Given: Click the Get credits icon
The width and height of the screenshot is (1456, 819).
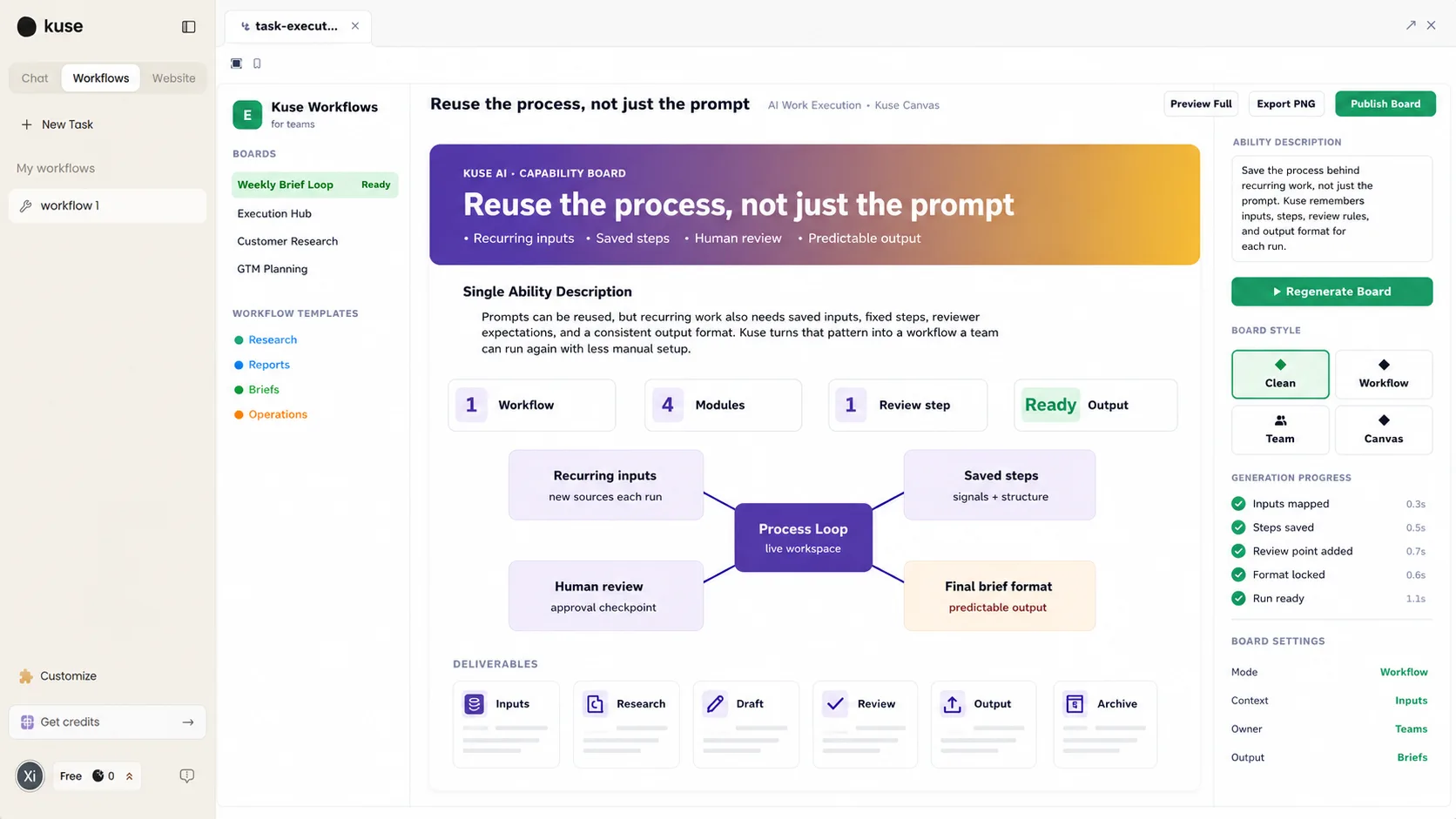Looking at the screenshot, I should point(27,722).
